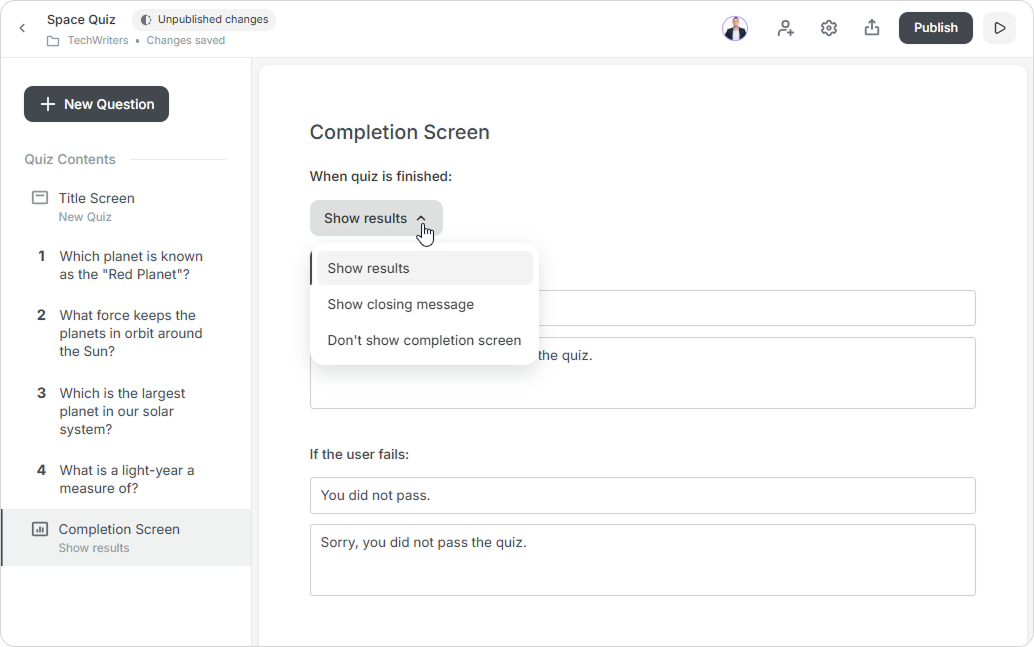The height and width of the screenshot is (647, 1034).
Task: Click the 'You did not pass.' title field
Action: pyautogui.click(x=642, y=495)
